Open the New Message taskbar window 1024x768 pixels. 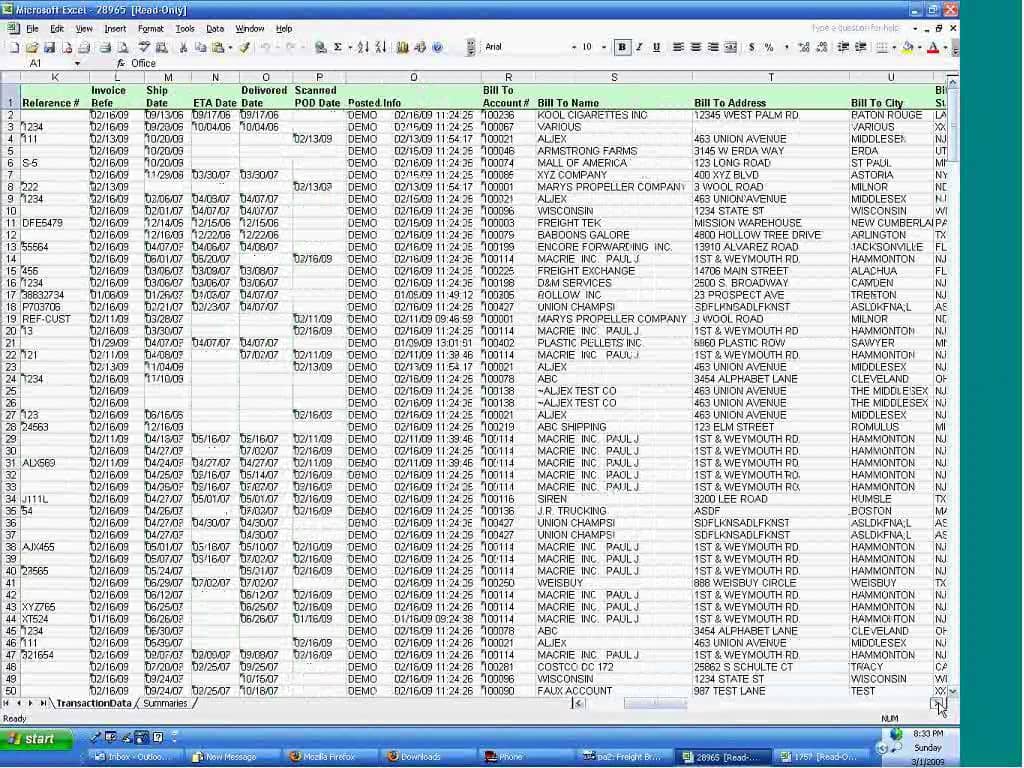pos(231,757)
